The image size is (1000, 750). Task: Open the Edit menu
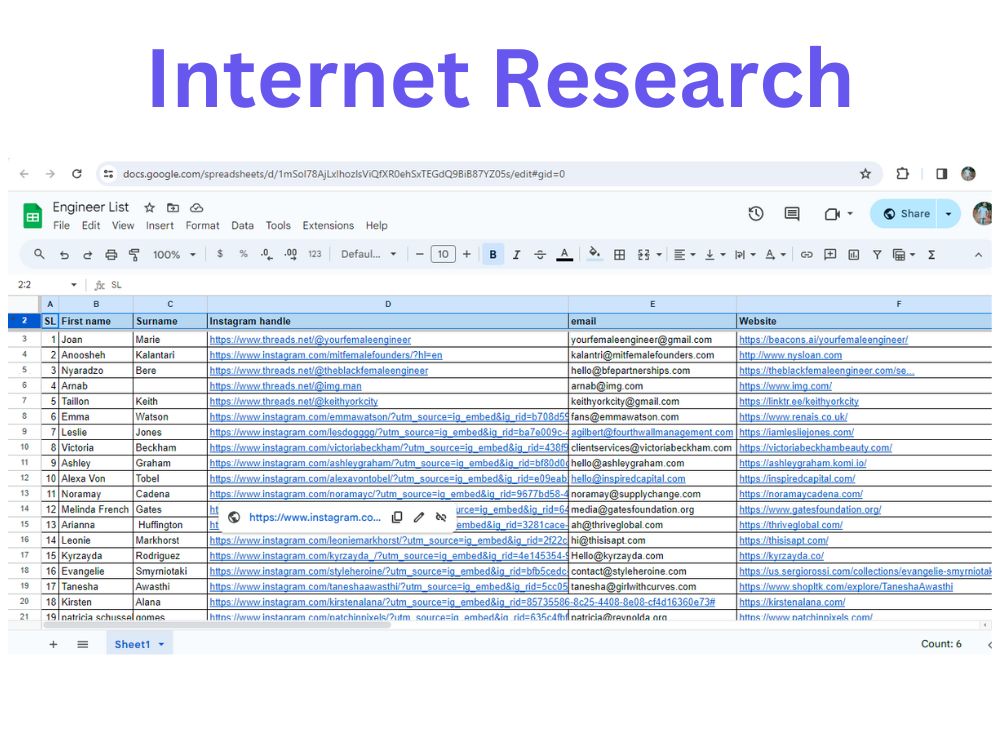tap(91, 225)
